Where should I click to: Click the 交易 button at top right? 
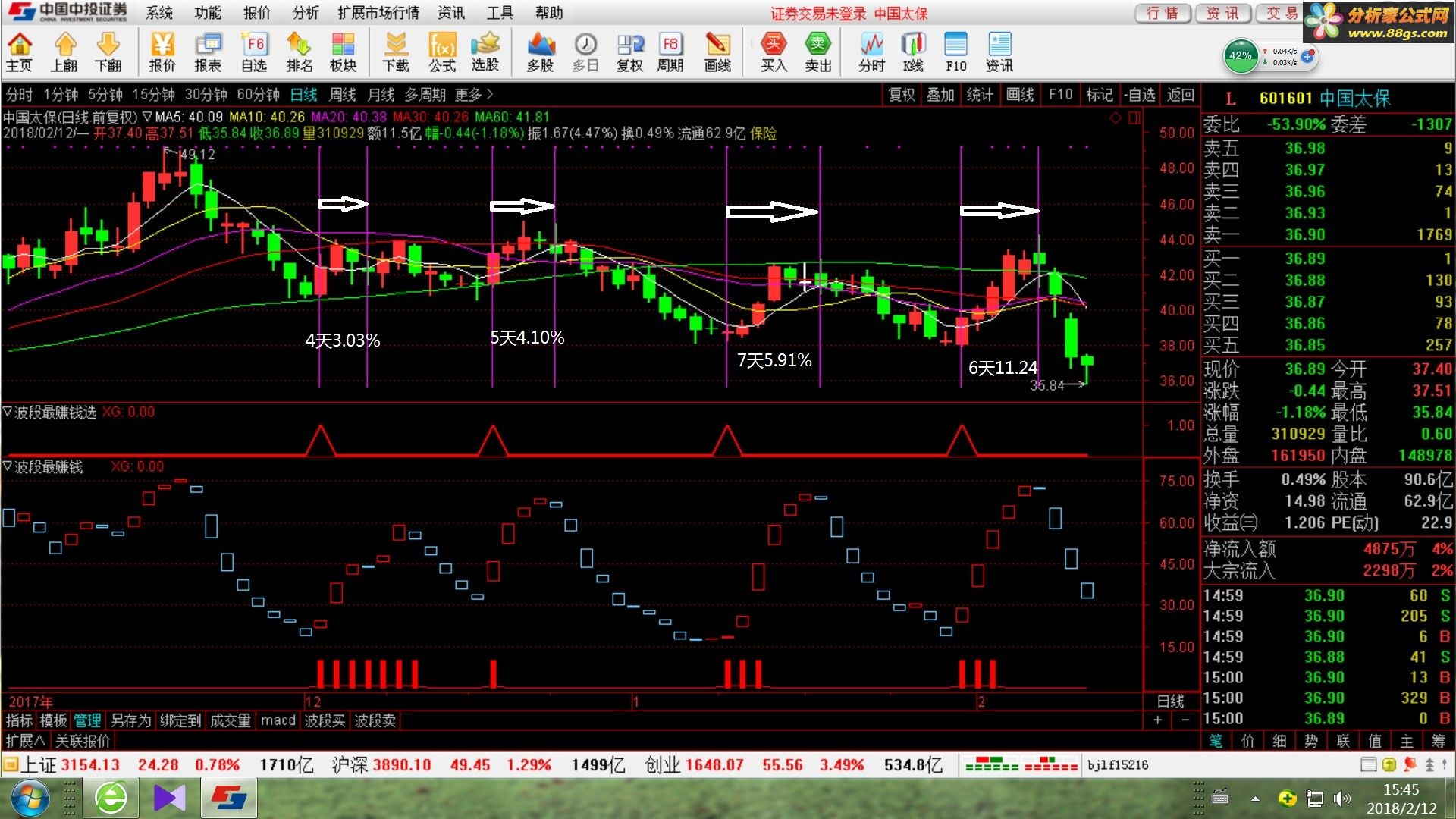1282,13
